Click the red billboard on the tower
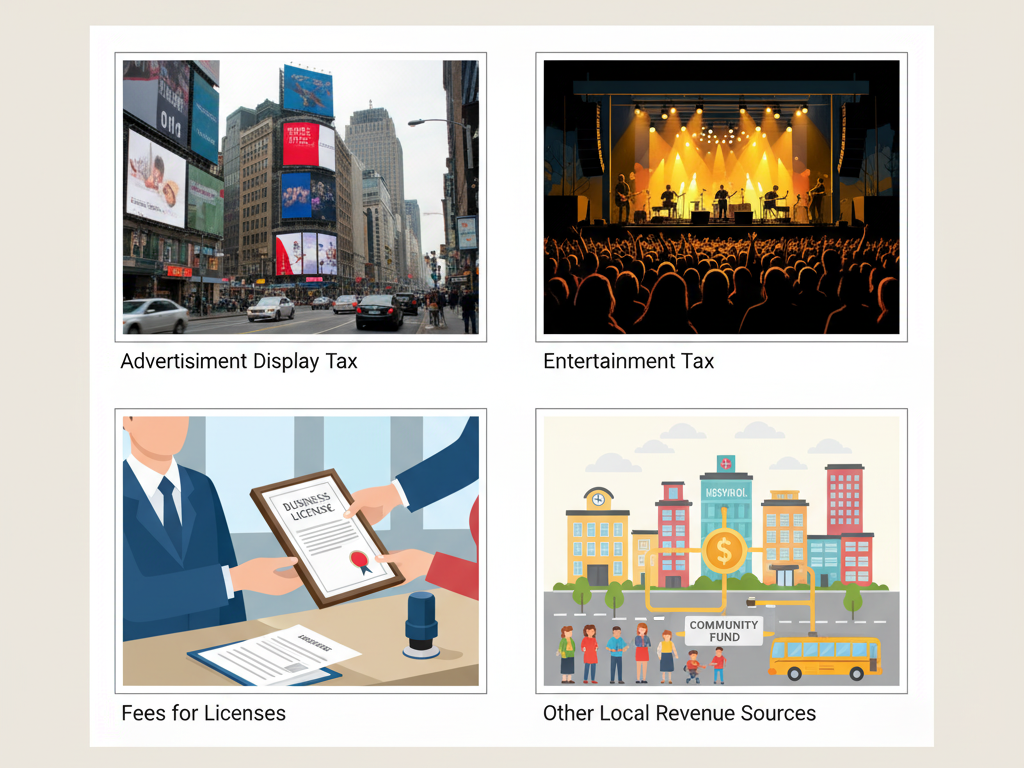Viewport: 1024px width, 768px height. point(300,144)
